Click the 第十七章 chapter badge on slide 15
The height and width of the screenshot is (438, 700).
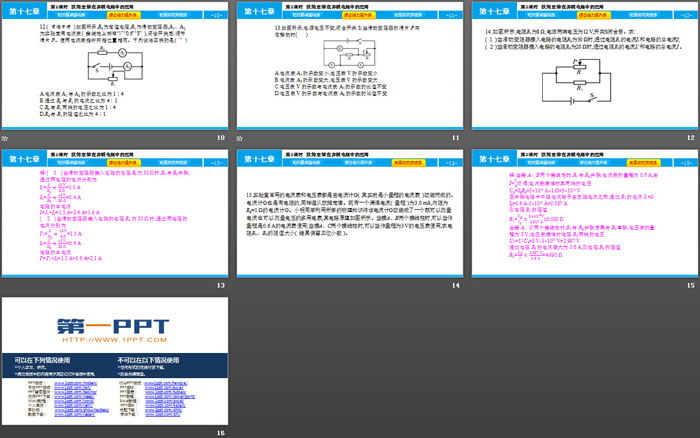coord(488,160)
